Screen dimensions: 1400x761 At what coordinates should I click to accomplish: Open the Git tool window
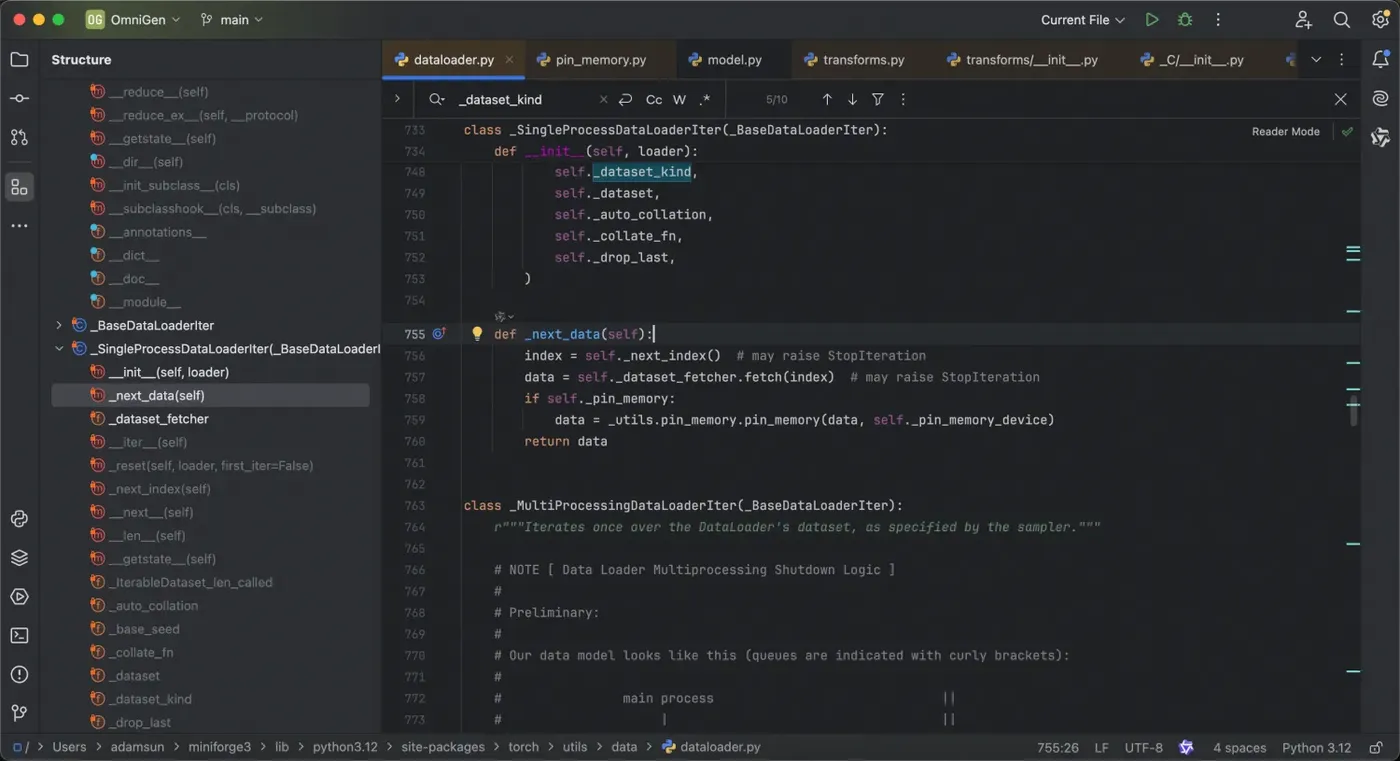tap(19, 713)
